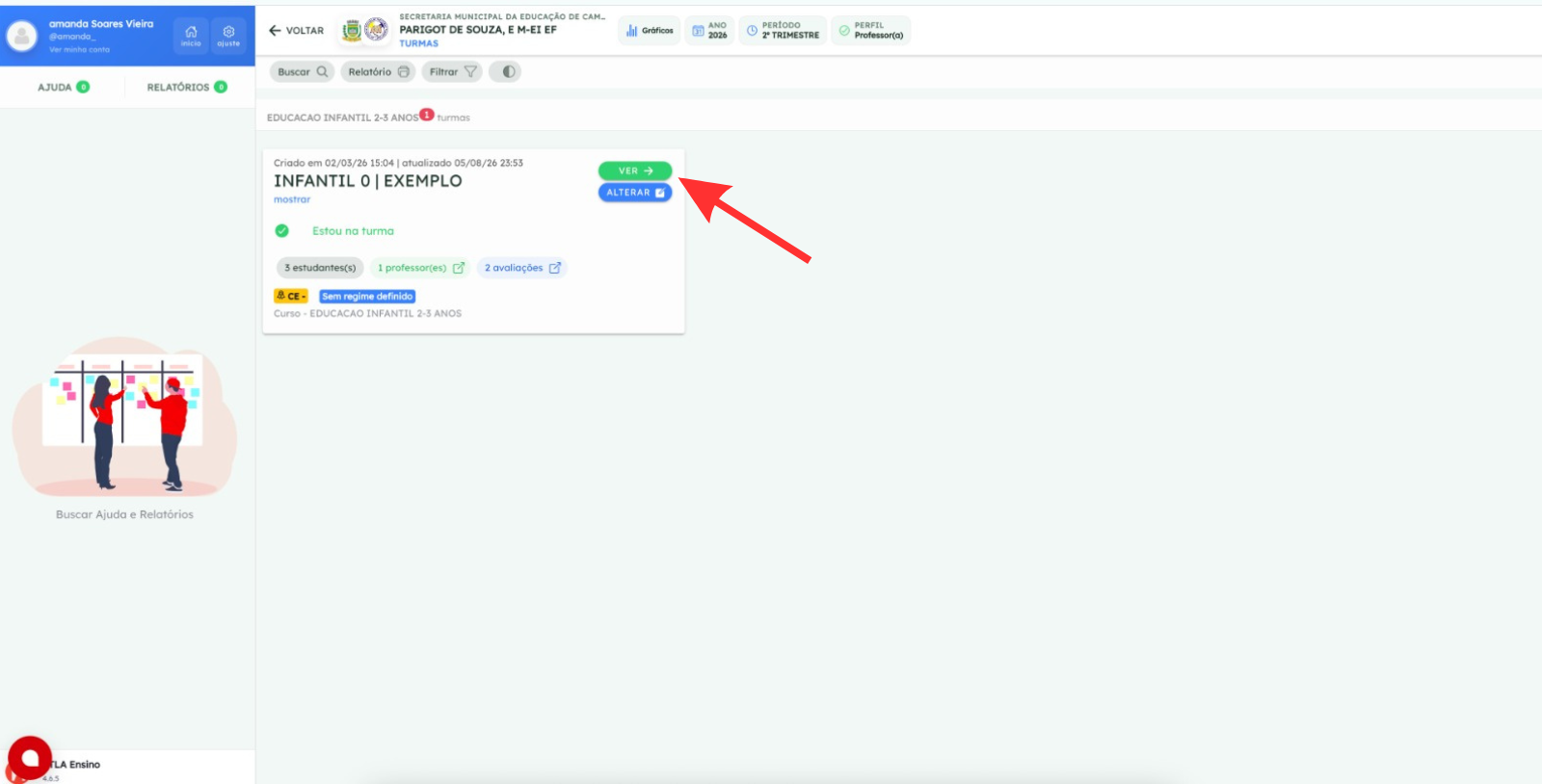
Task: Open the ajuste settings gear
Action: click(228, 36)
